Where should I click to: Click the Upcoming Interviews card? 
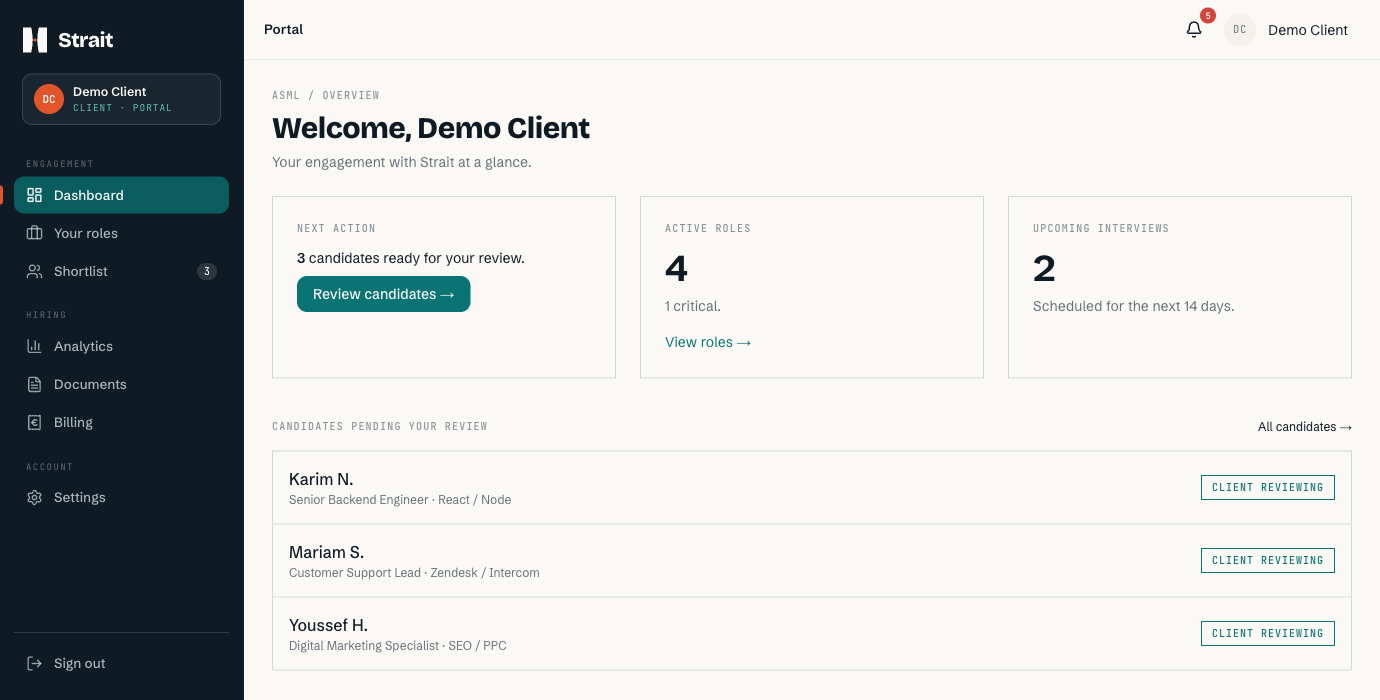pyautogui.click(x=1180, y=287)
